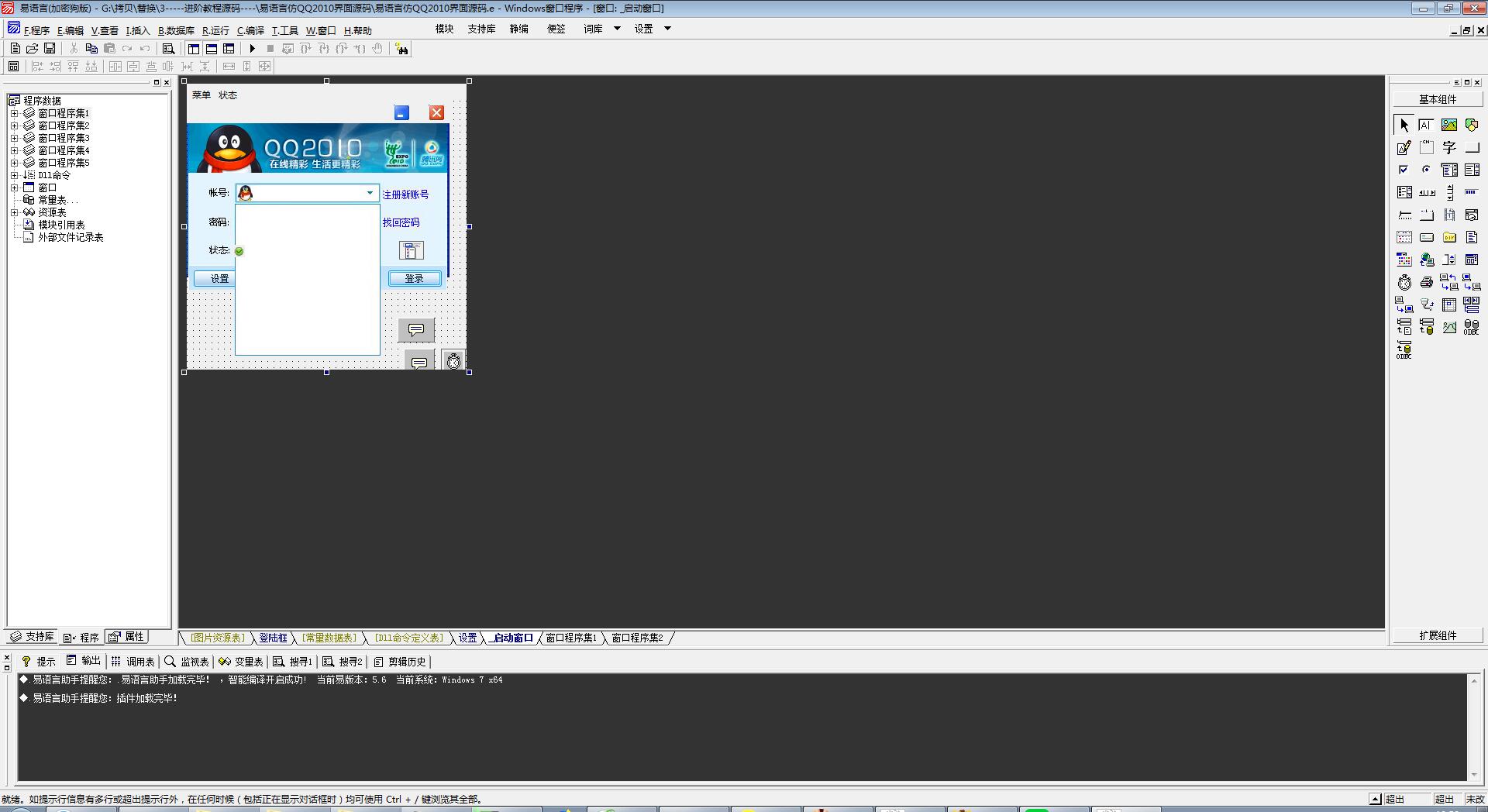Viewport: 1488px width, 812px height.
Task: Expand the 窗口程序集3 tree node
Action: [14, 138]
